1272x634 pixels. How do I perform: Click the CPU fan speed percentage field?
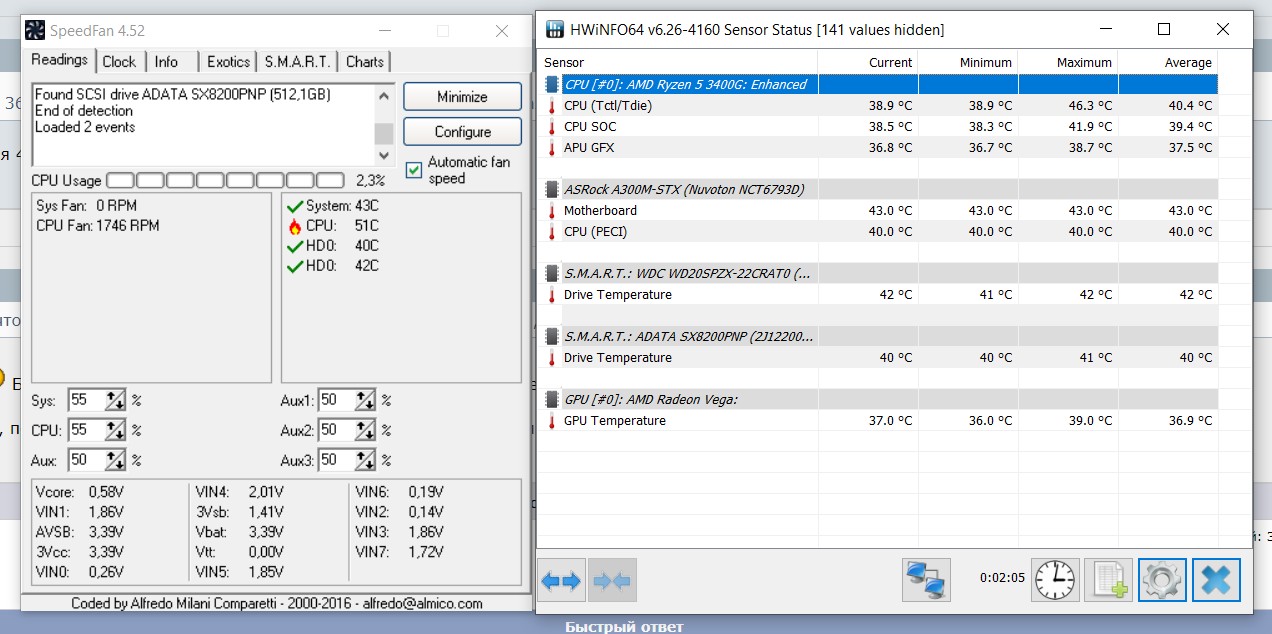point(85,430)
